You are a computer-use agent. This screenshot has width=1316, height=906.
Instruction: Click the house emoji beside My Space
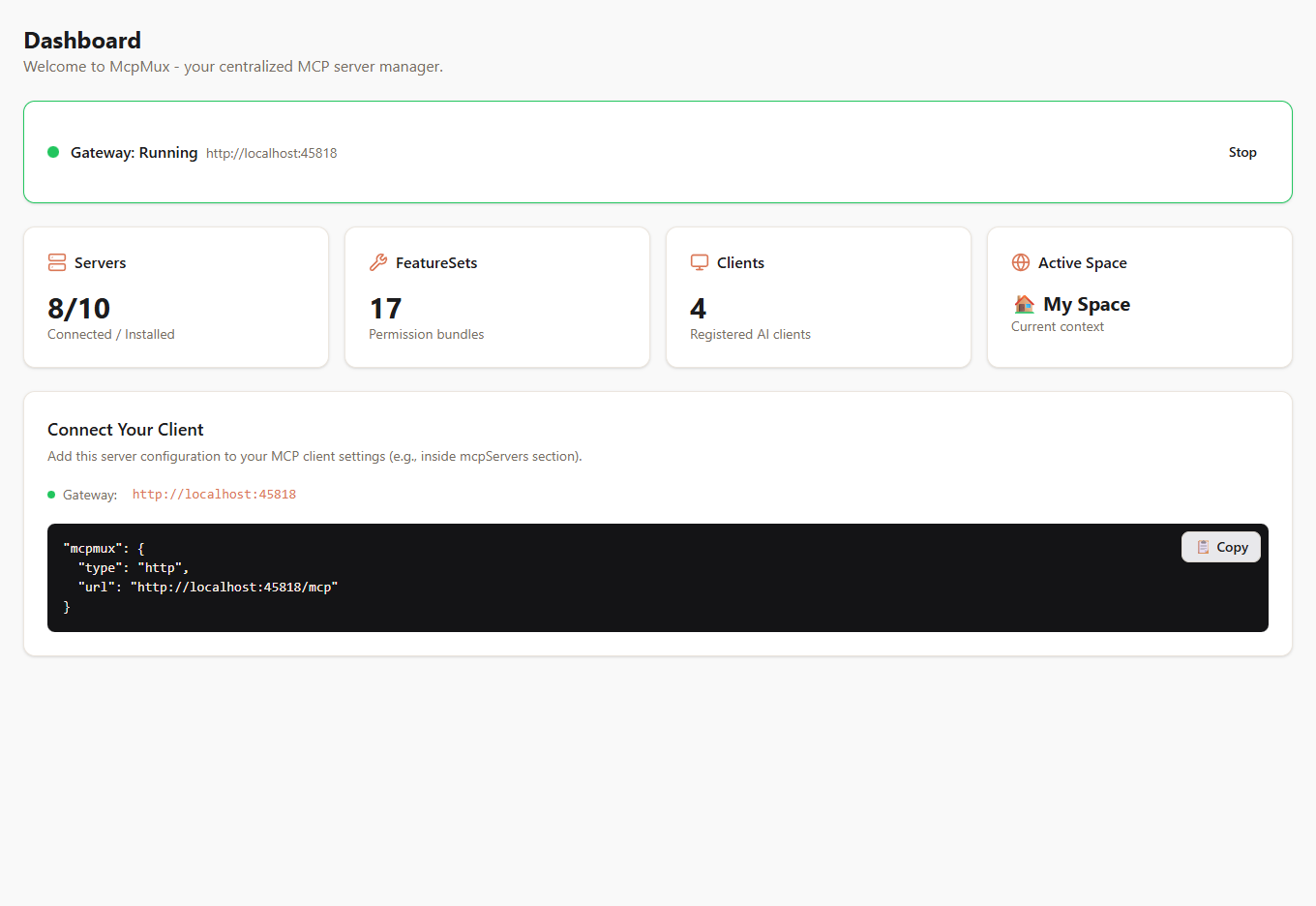(x=1024, y=304)
